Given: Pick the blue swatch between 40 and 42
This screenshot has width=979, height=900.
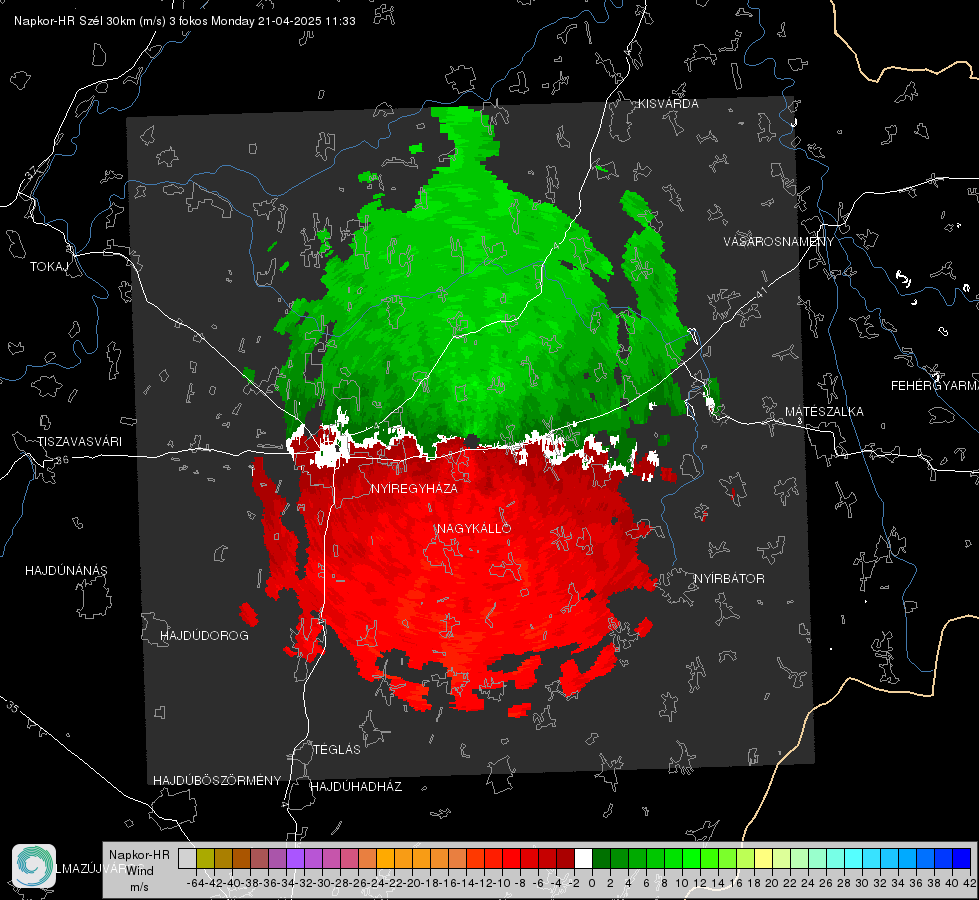Looking at the screenshot, I should point(962,858).
